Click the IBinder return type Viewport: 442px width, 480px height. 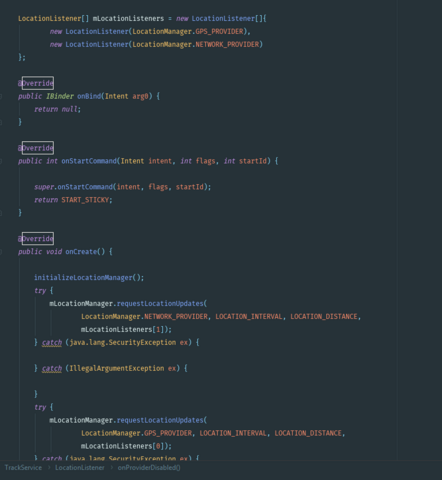coord(60,96)
